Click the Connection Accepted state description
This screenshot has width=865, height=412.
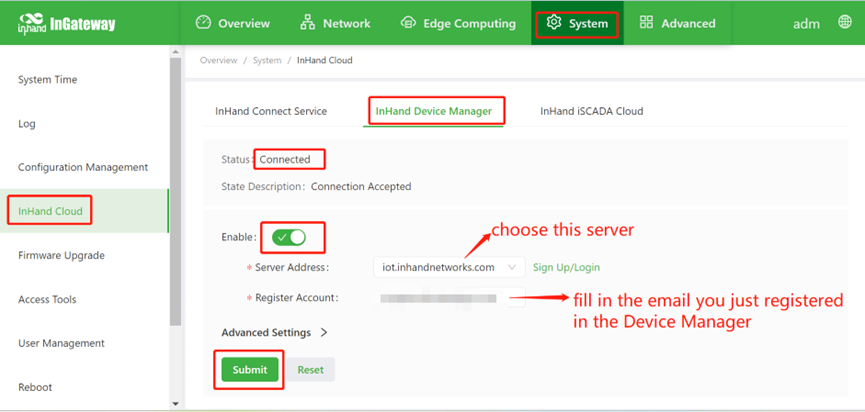[361, 186]
